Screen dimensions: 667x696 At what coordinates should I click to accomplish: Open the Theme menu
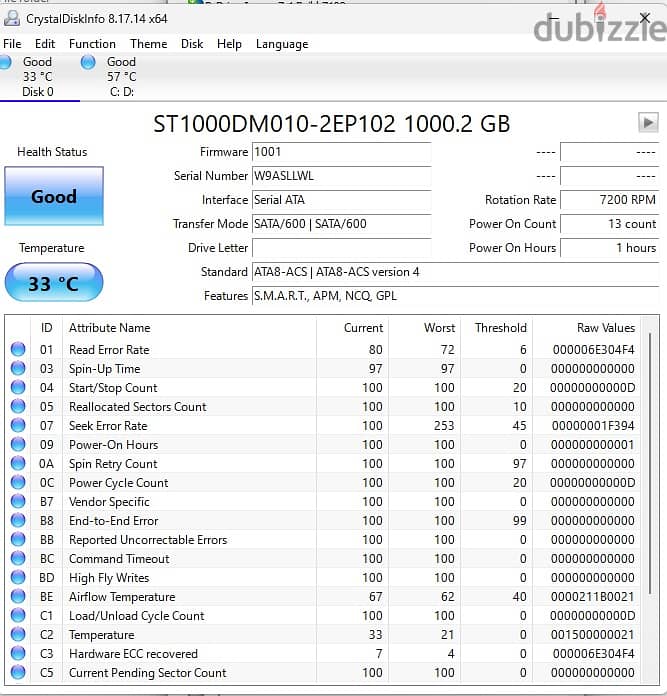(x=149, y=44)
